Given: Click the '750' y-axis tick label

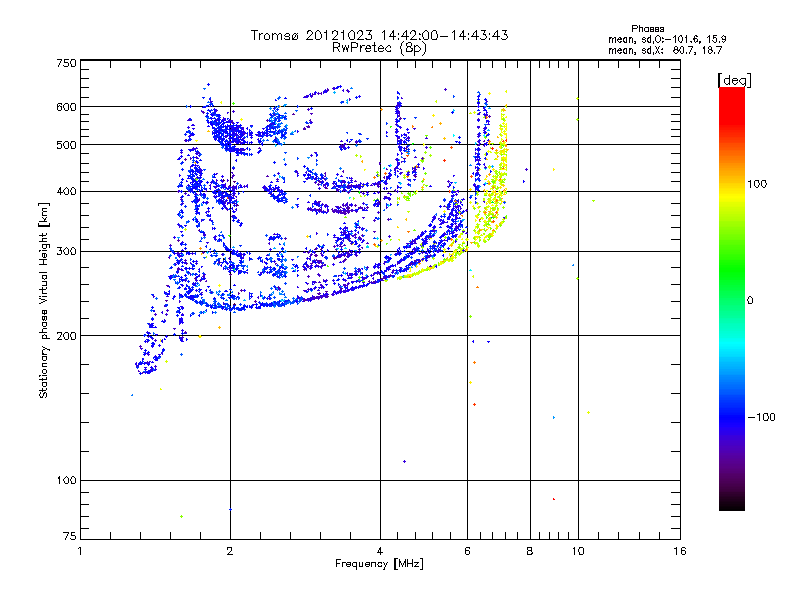Looking at the screenshot, I should [66, 63].
